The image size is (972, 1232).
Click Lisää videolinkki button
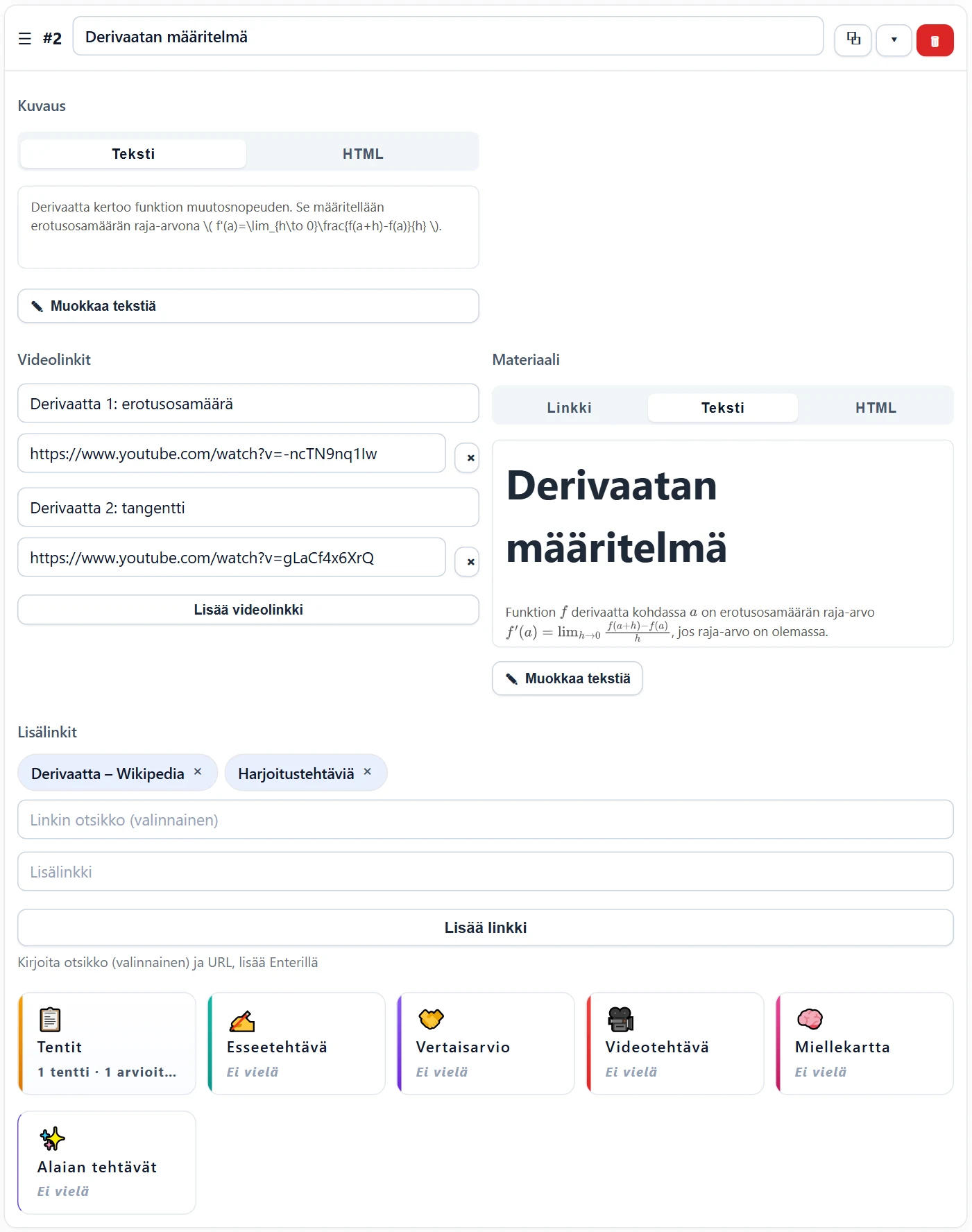pyautogui.click(x=248, y=610)
